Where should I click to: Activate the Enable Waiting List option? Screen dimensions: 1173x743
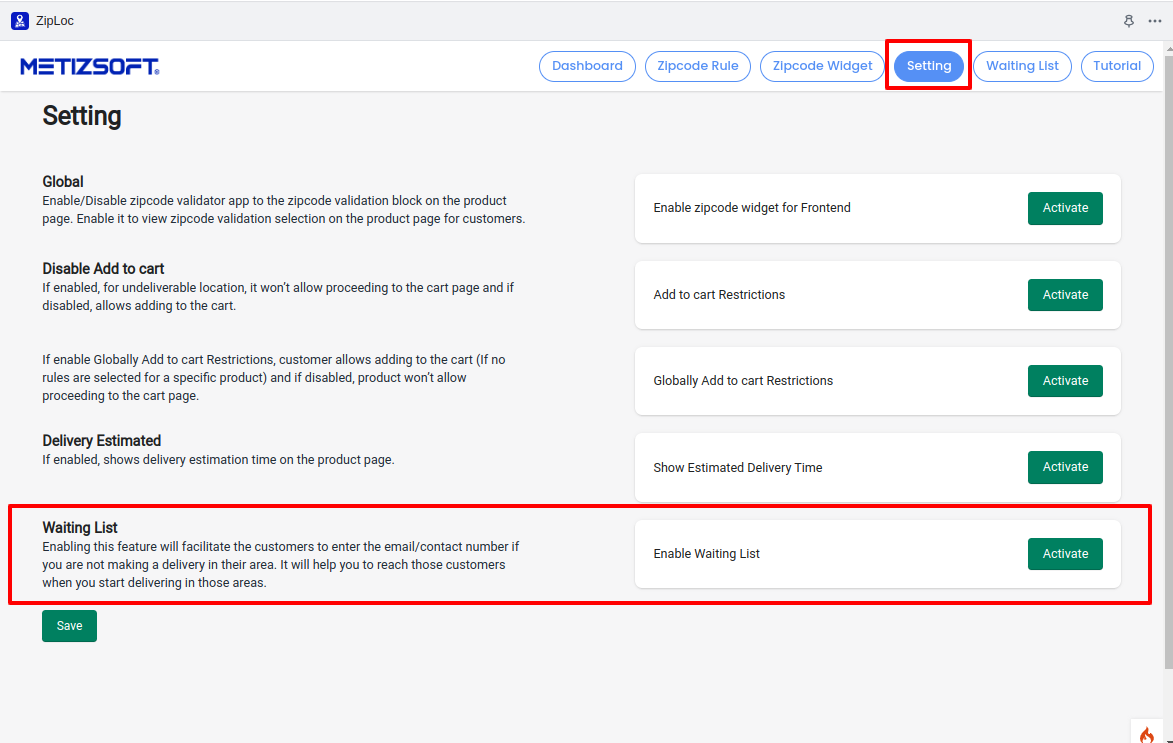1065,554
